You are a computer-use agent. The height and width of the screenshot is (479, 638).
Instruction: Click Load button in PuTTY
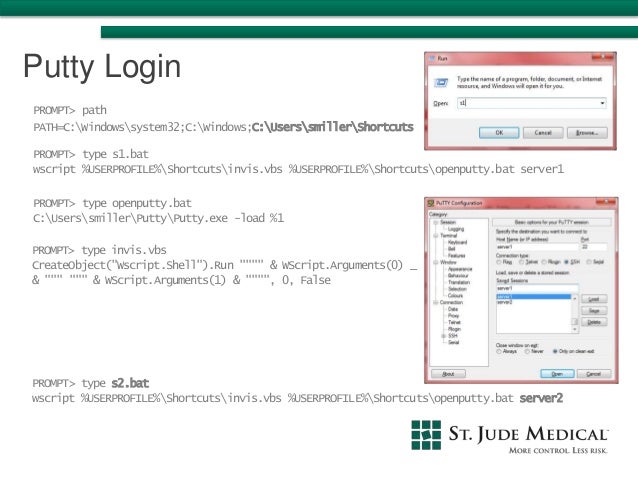[594, 299]
